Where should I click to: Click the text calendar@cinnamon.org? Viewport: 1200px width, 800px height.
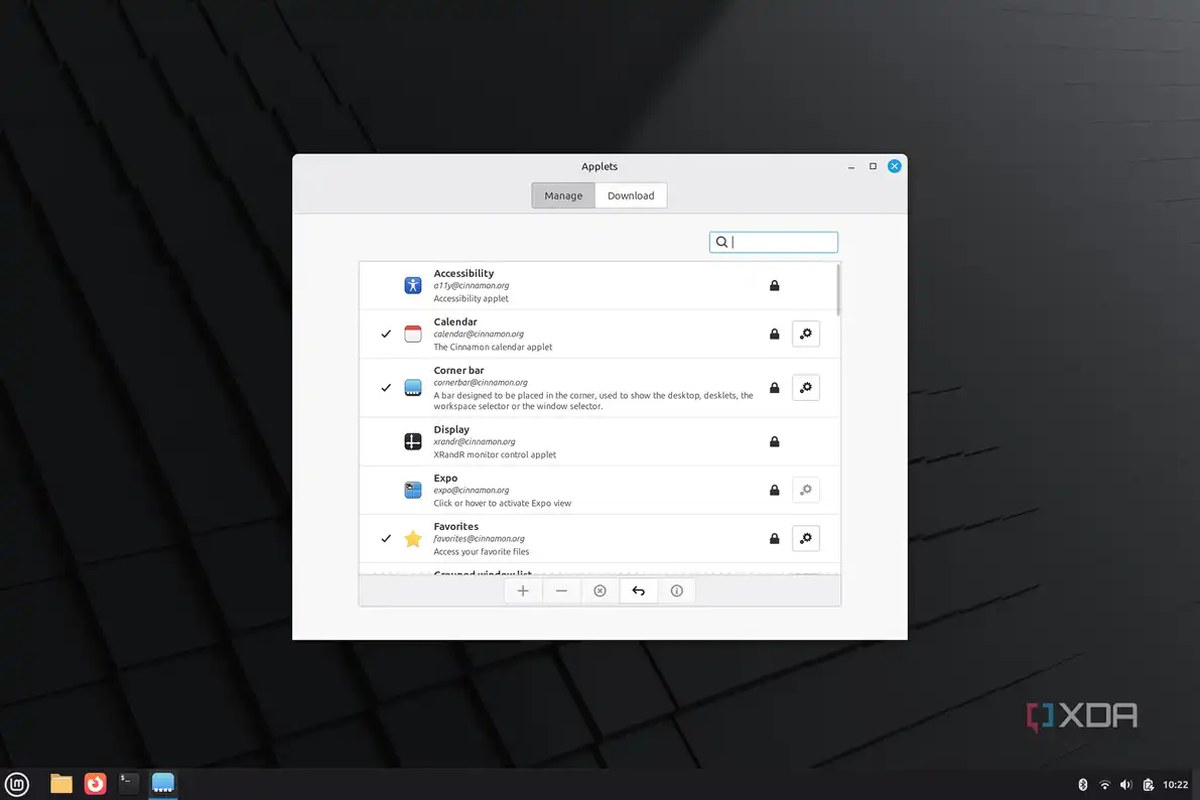[479, 334]
